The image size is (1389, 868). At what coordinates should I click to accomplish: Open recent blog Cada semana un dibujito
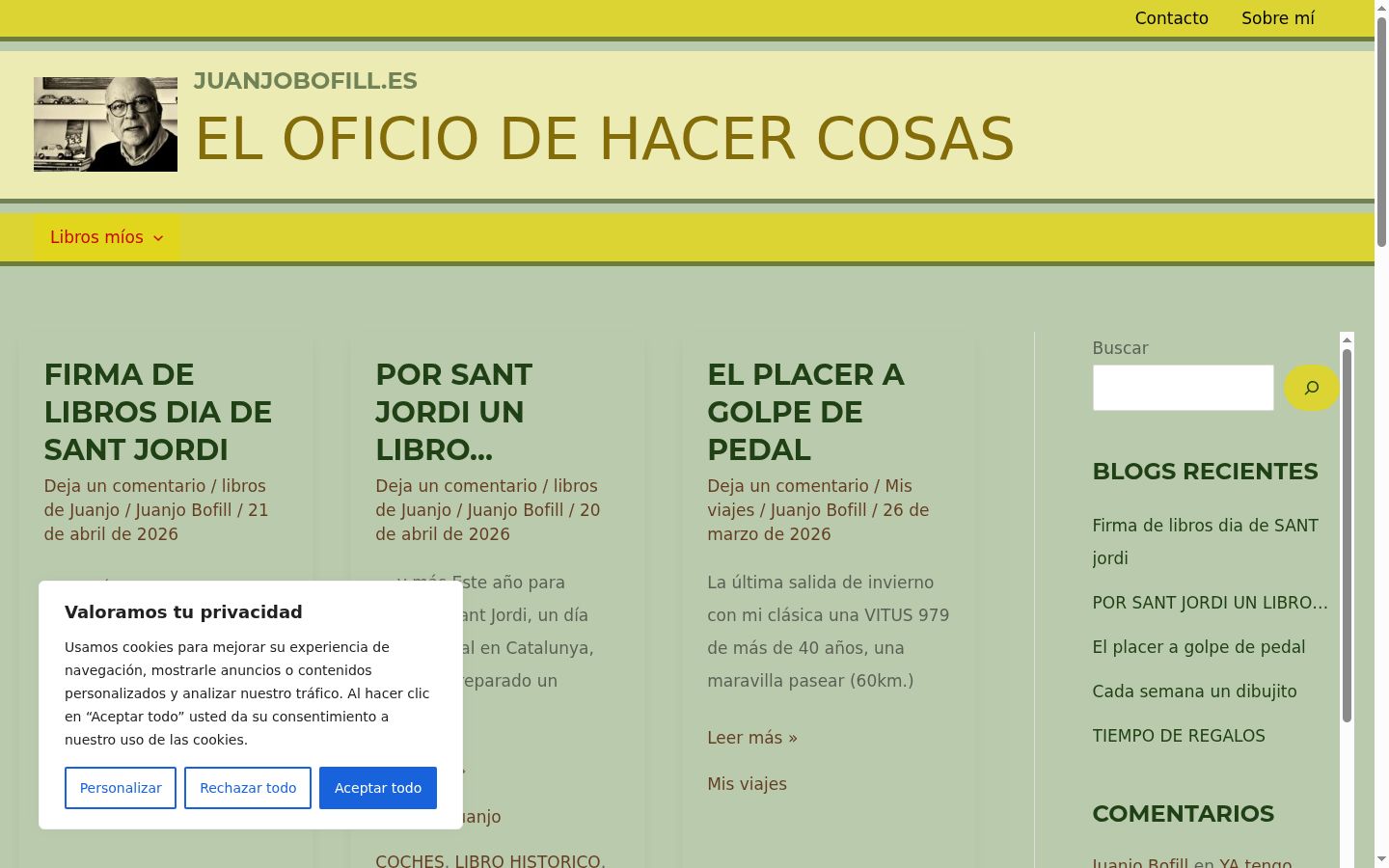tap(1194, 692)
